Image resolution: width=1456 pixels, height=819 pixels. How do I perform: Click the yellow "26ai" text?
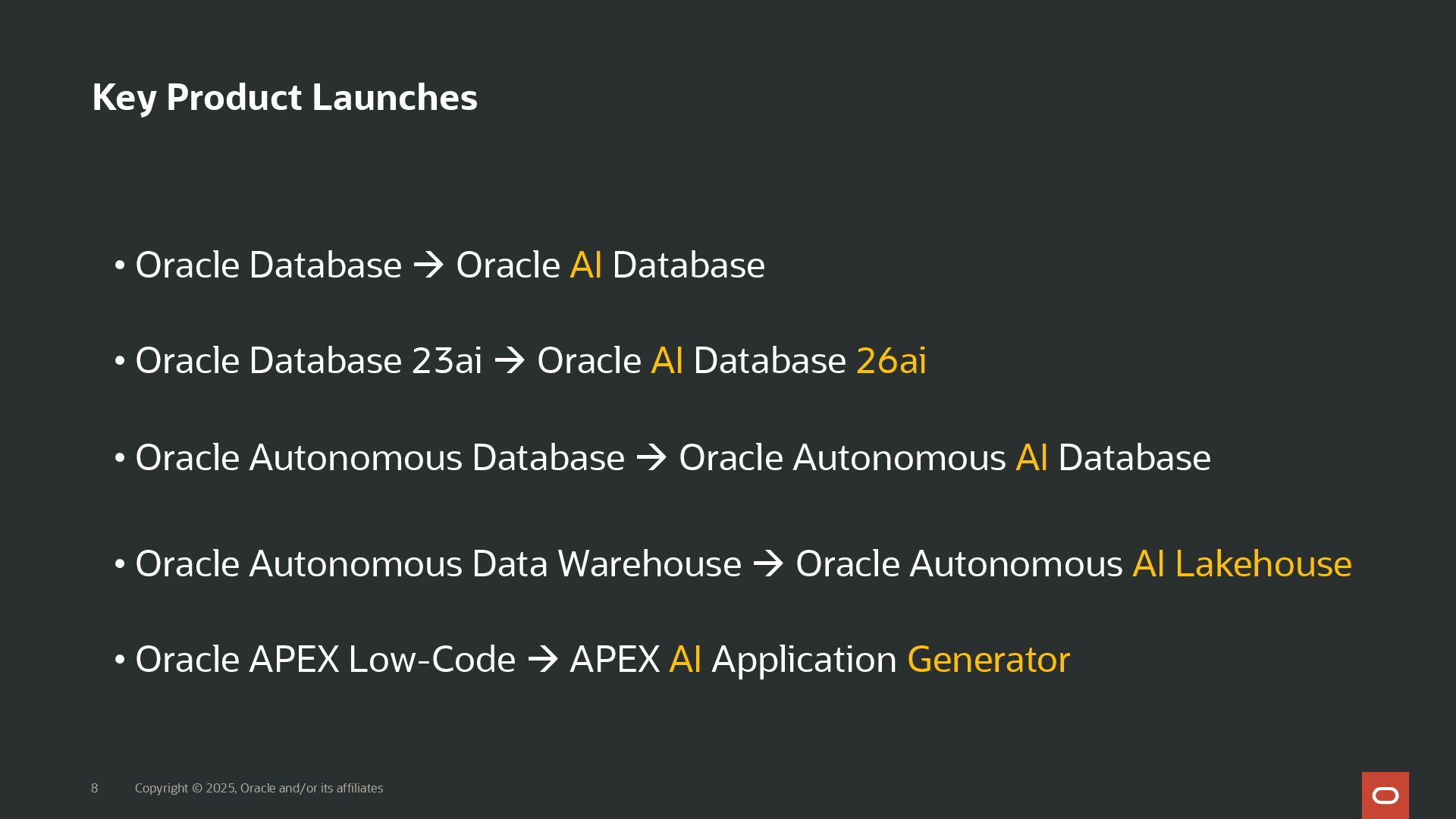pyautogui.click(x=891, y=361)
